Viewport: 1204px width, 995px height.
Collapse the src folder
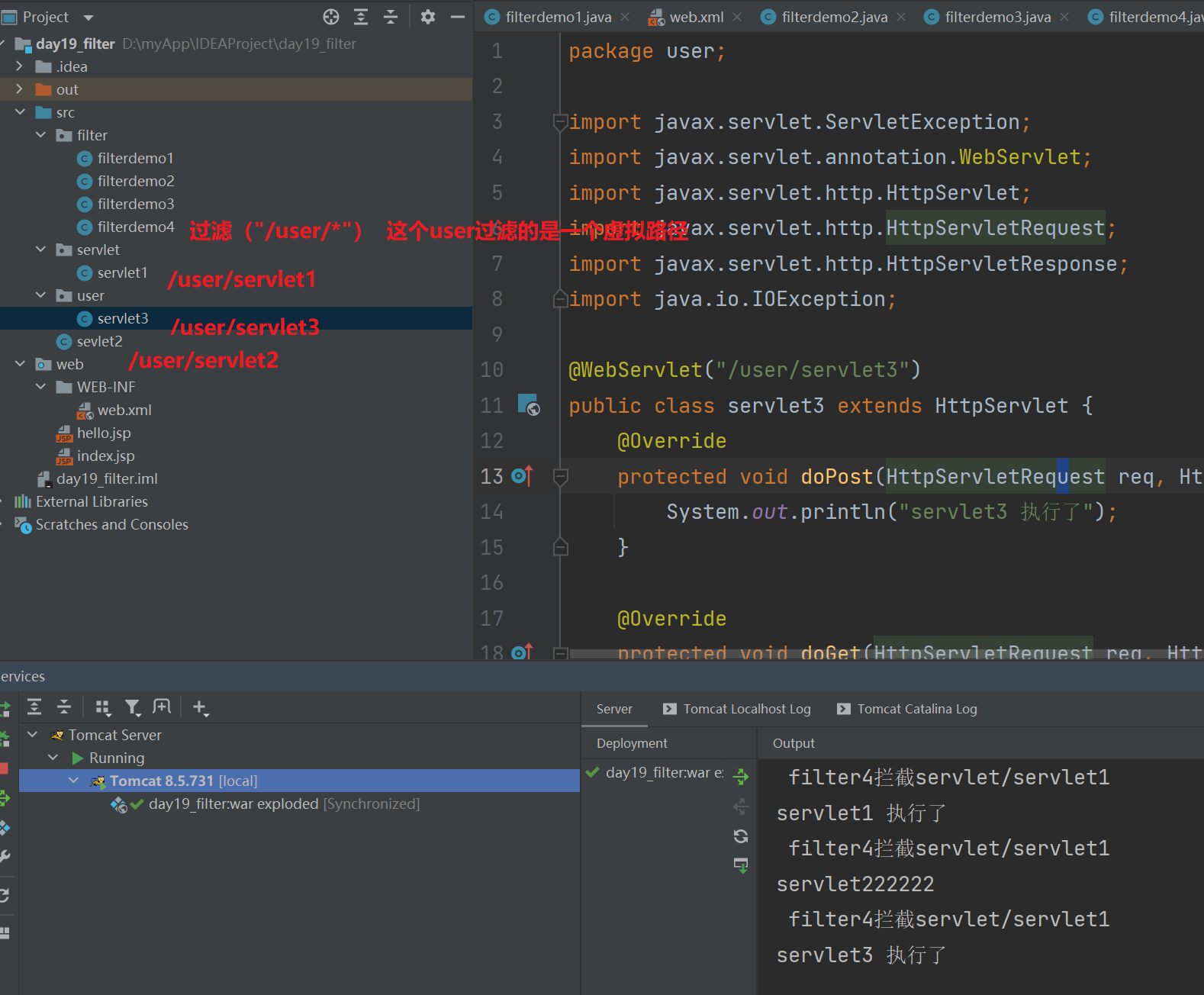tap(20, 112)
